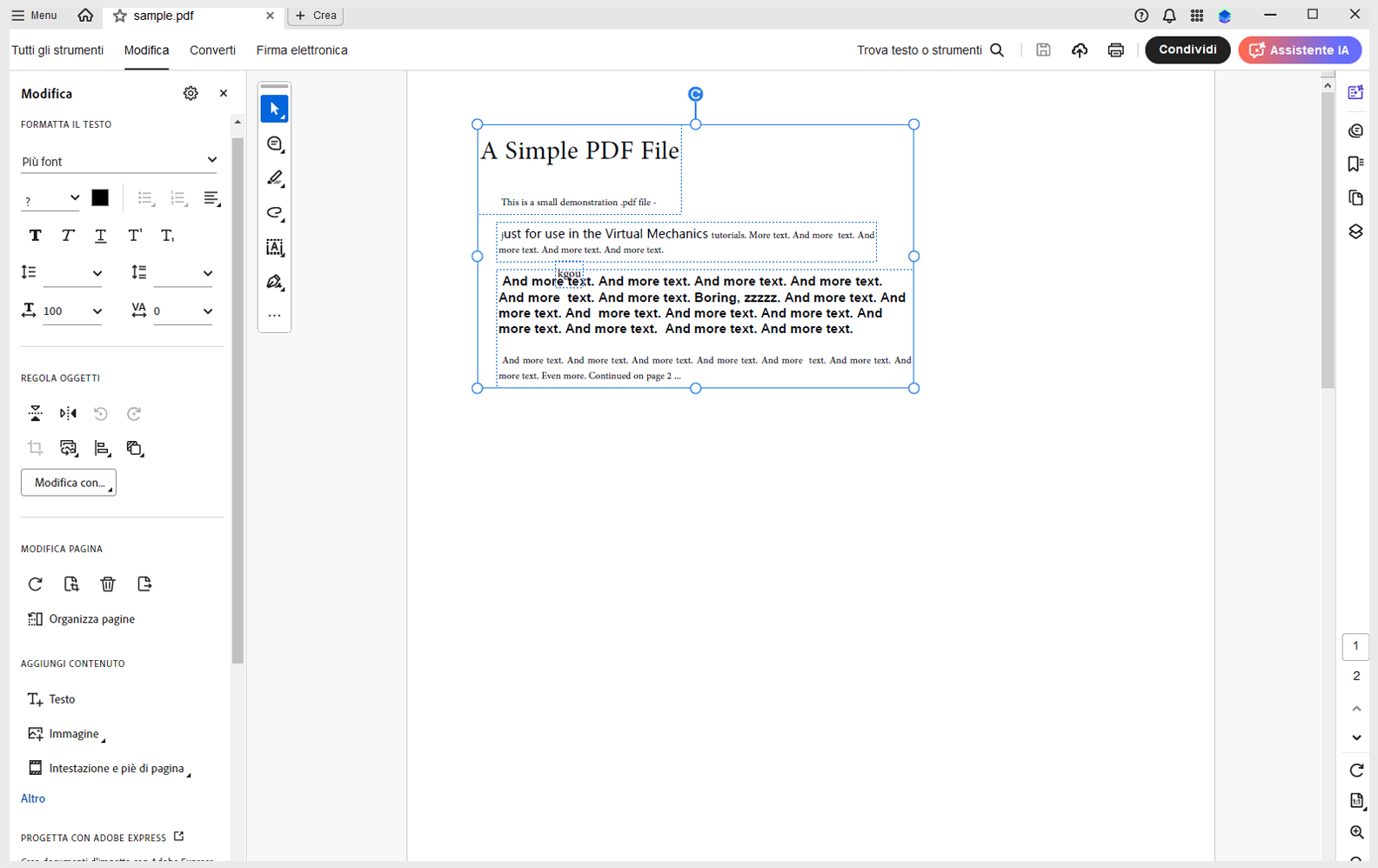Add new Testo content

click(x=51, y=699)
